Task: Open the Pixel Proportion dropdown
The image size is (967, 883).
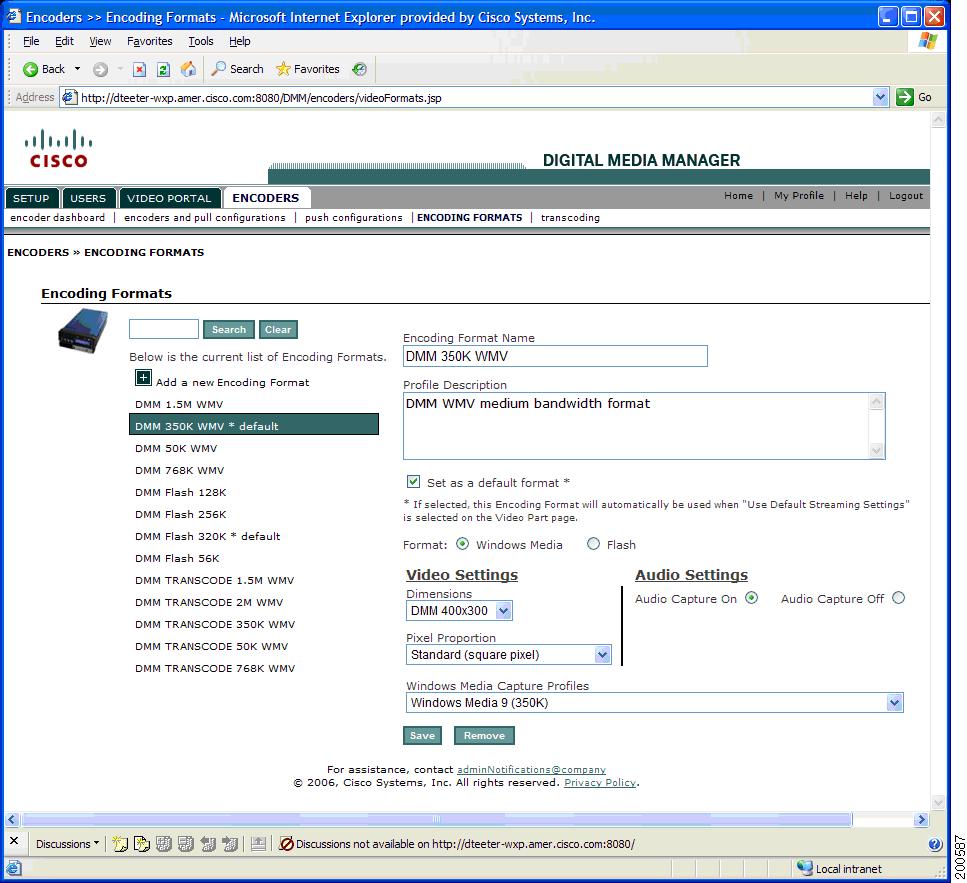Action: coord(601,654)
